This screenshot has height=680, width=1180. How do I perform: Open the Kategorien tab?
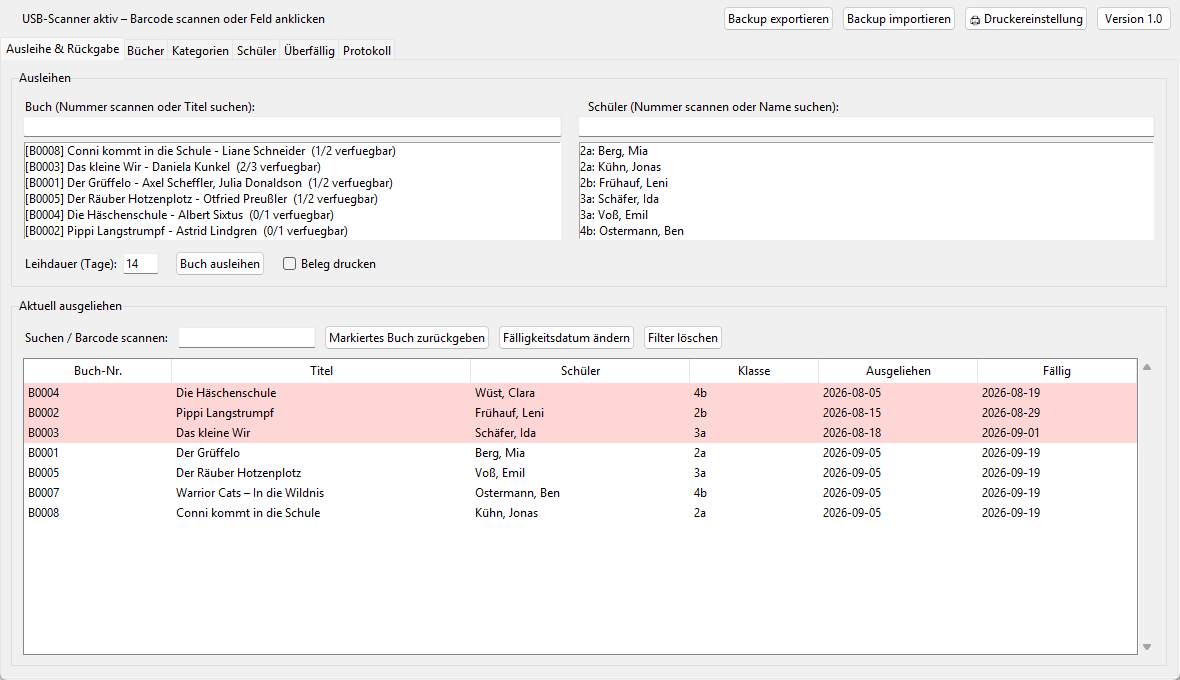tap(200, 50)
